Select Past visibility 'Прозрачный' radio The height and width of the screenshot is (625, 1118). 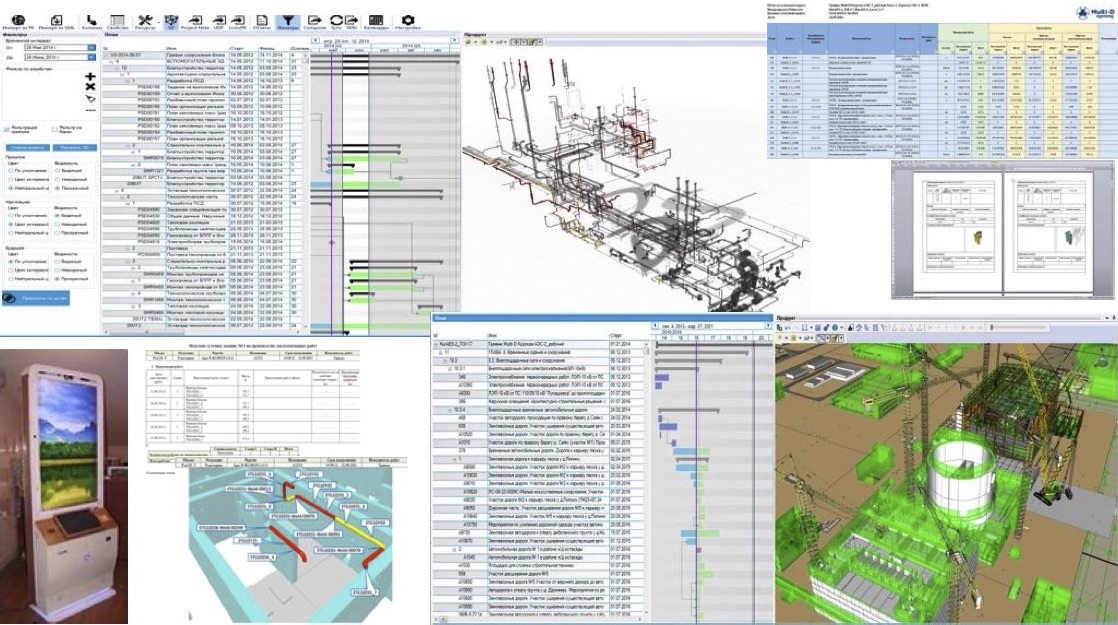click(58, 188)
